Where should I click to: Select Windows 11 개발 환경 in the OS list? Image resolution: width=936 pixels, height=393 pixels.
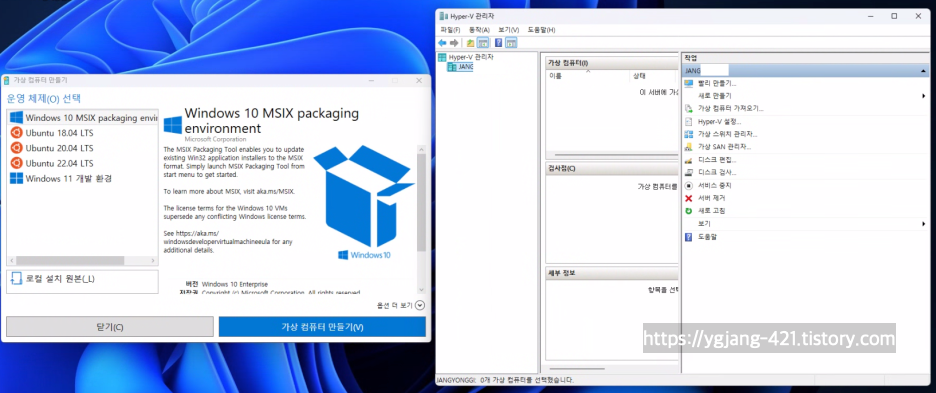(83, 178)
